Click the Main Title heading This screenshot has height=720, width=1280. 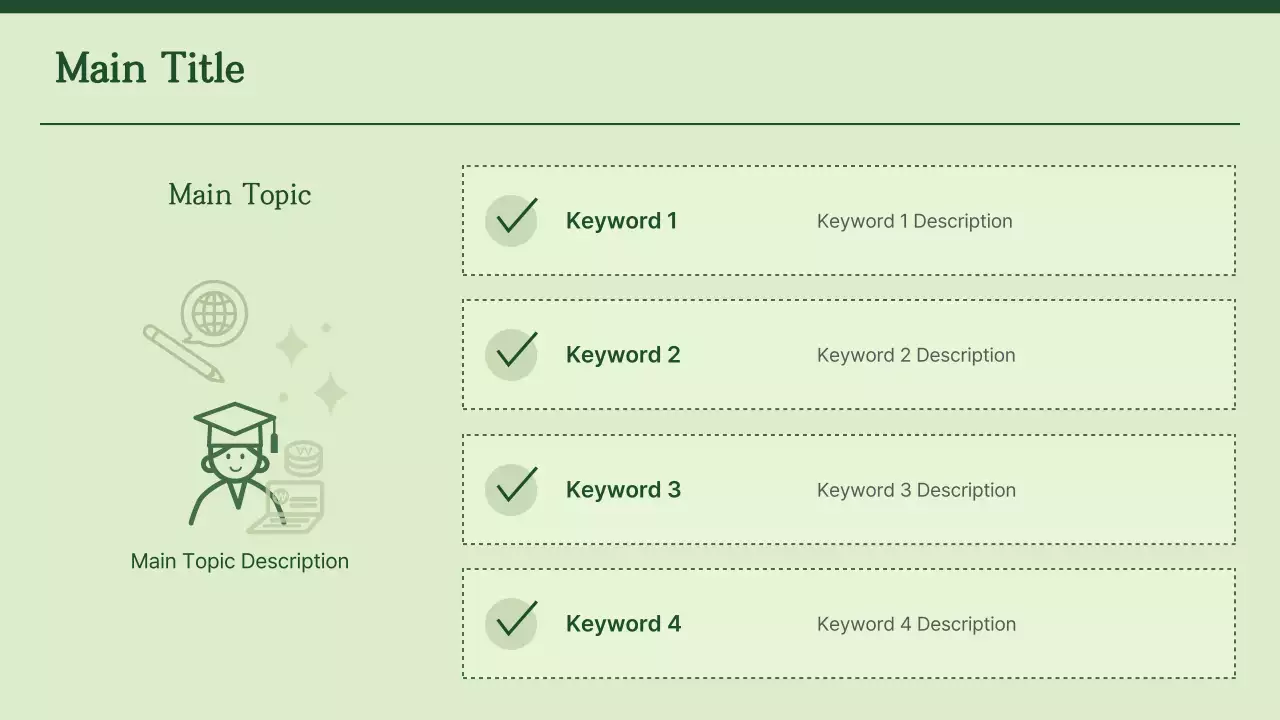point(150,69)
